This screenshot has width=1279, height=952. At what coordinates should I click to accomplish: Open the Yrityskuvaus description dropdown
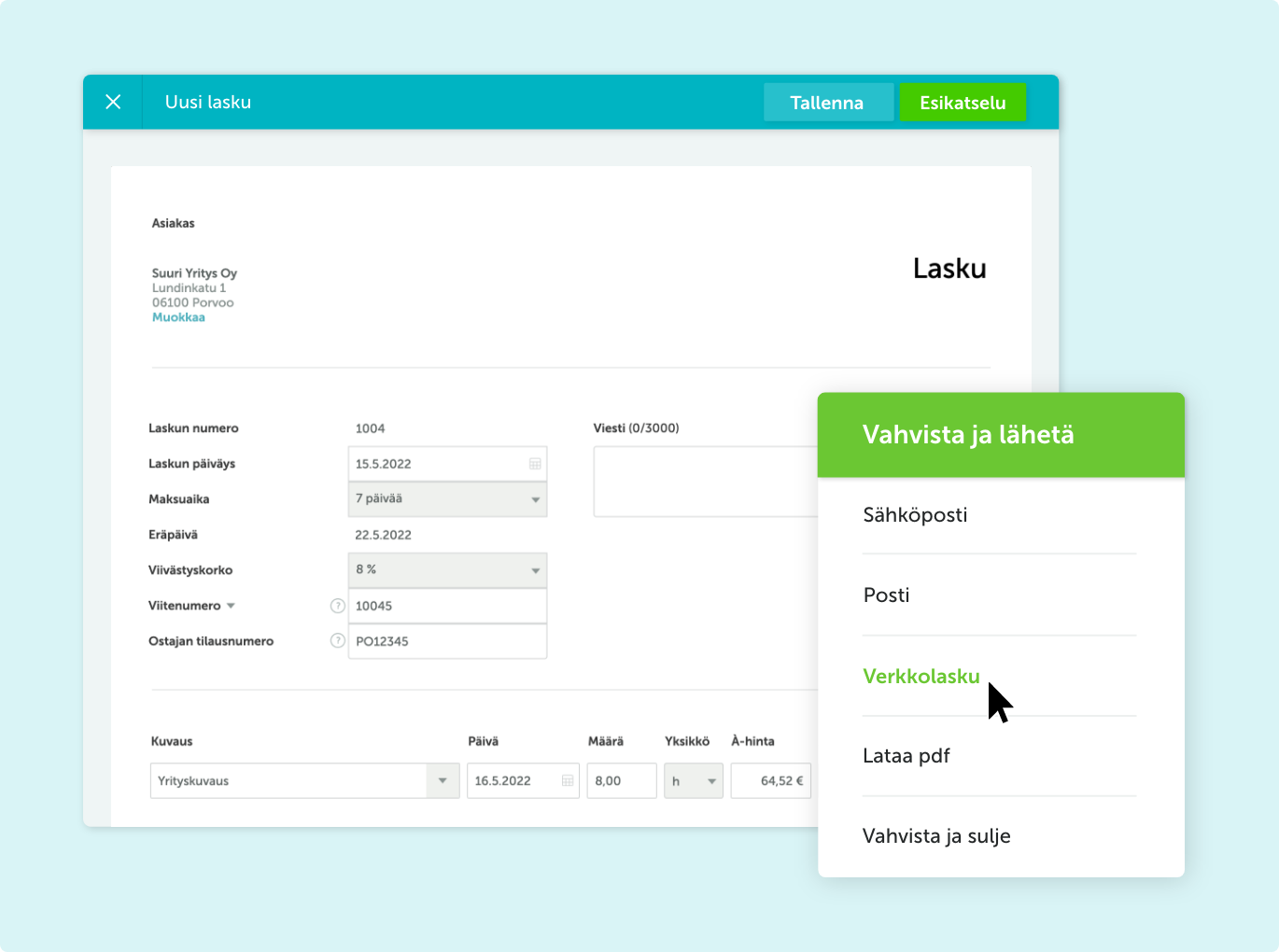tap(443, 781)
